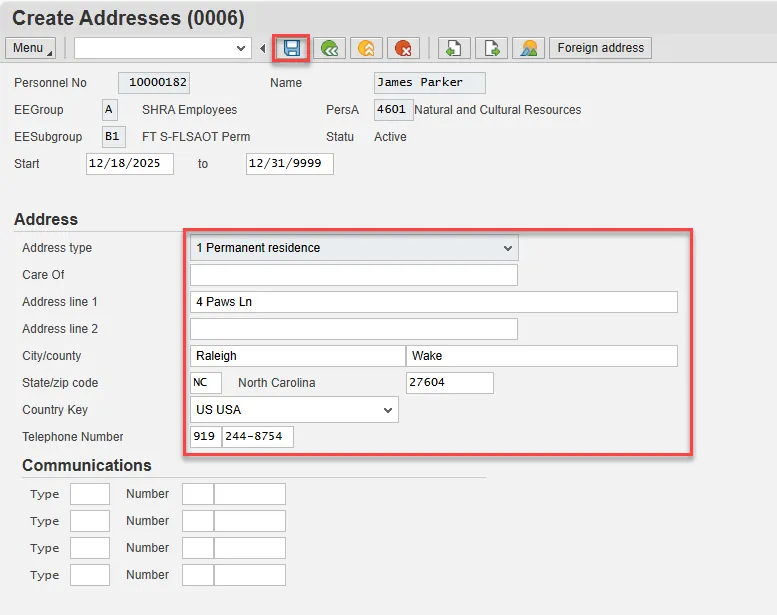This screenshot has height=615, width=777.
Task: Click Natural and Cultural Resources text
Action: (498, 110)
